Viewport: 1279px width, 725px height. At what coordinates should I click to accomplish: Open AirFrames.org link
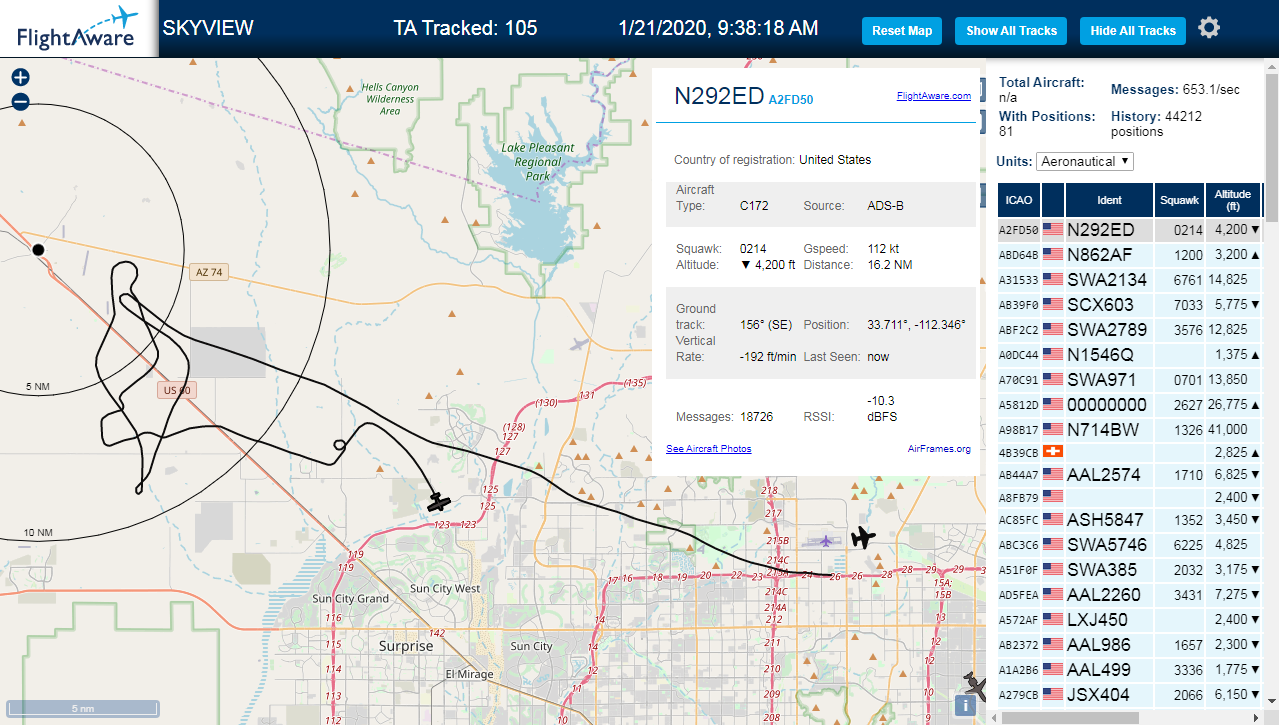pyautogui.click(x=939, y=449)
